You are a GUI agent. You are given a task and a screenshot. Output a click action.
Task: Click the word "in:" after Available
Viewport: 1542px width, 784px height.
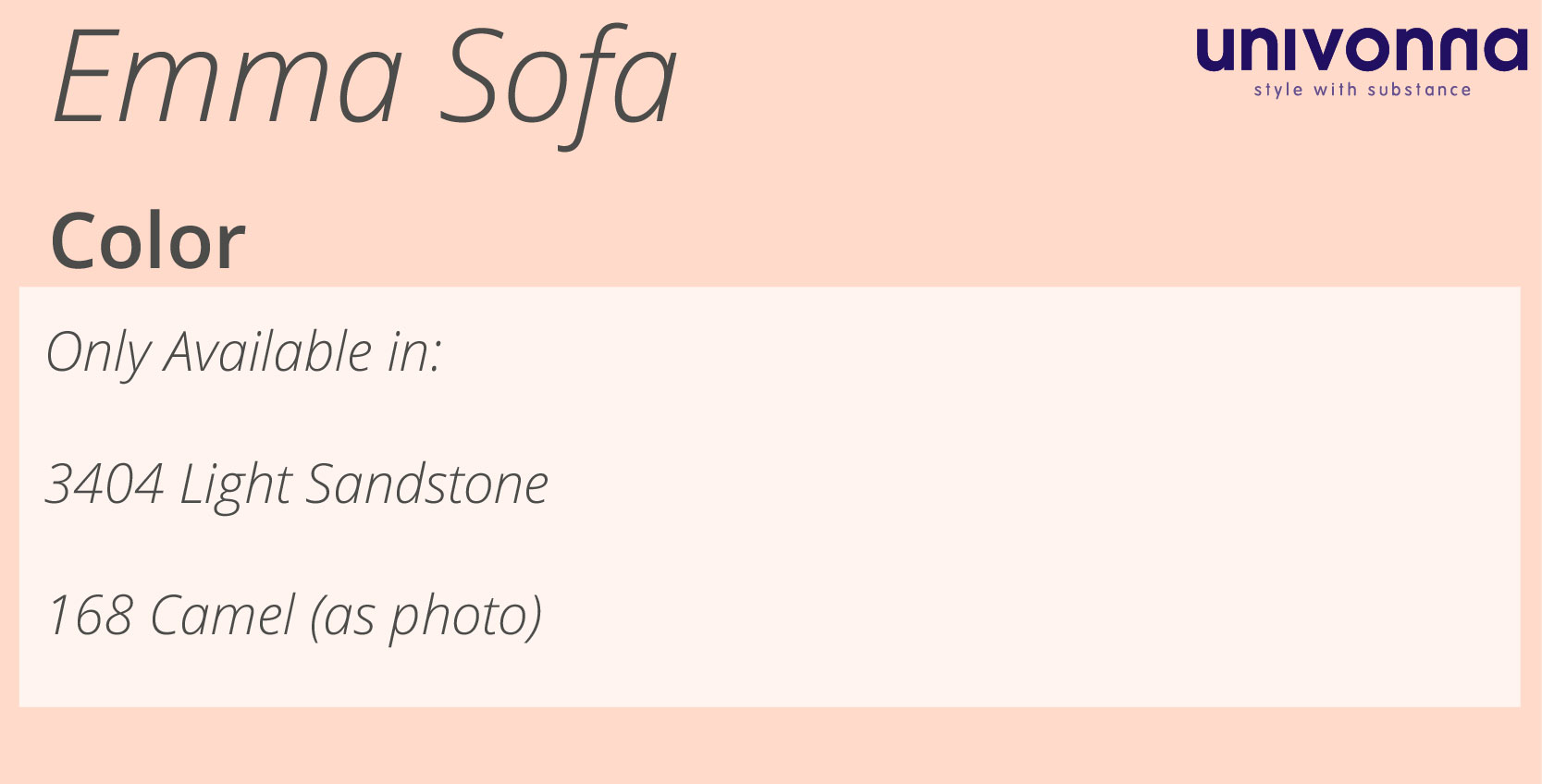413,352
